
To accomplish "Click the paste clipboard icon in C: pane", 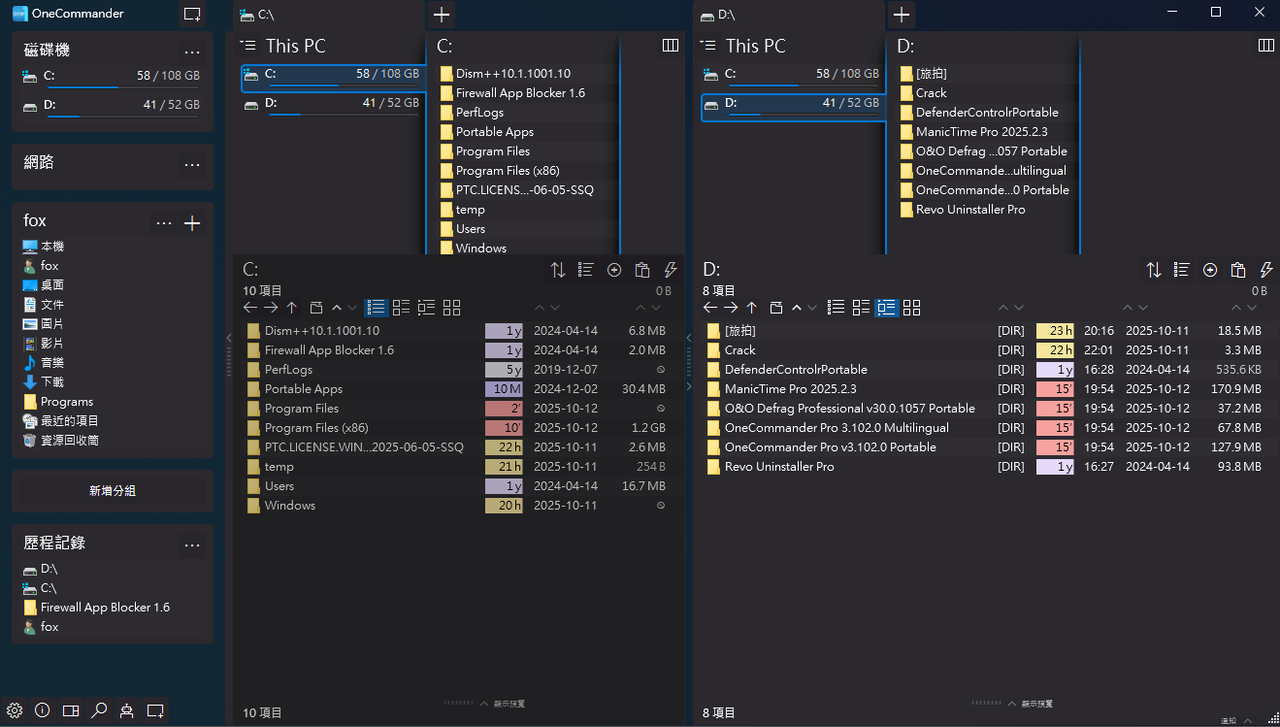I will click(x=642, y=270).
